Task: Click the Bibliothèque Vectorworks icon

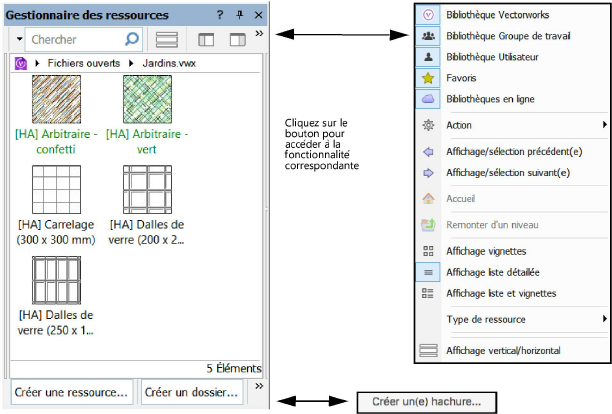Action: coord(428,15)
